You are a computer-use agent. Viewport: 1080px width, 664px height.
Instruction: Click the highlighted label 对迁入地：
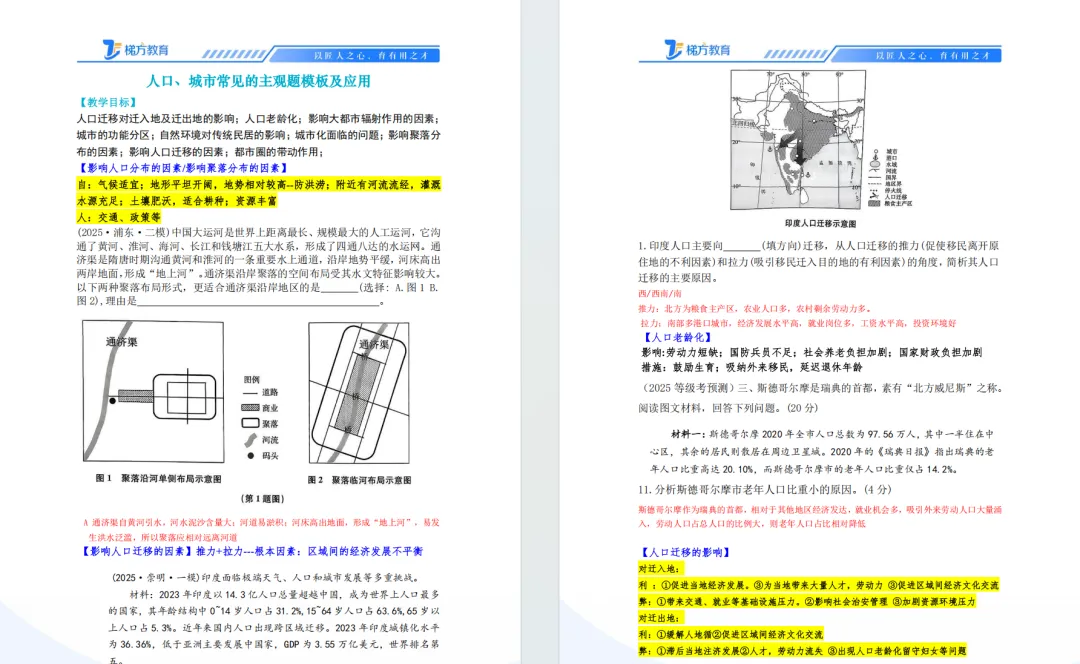coord(660,569)
